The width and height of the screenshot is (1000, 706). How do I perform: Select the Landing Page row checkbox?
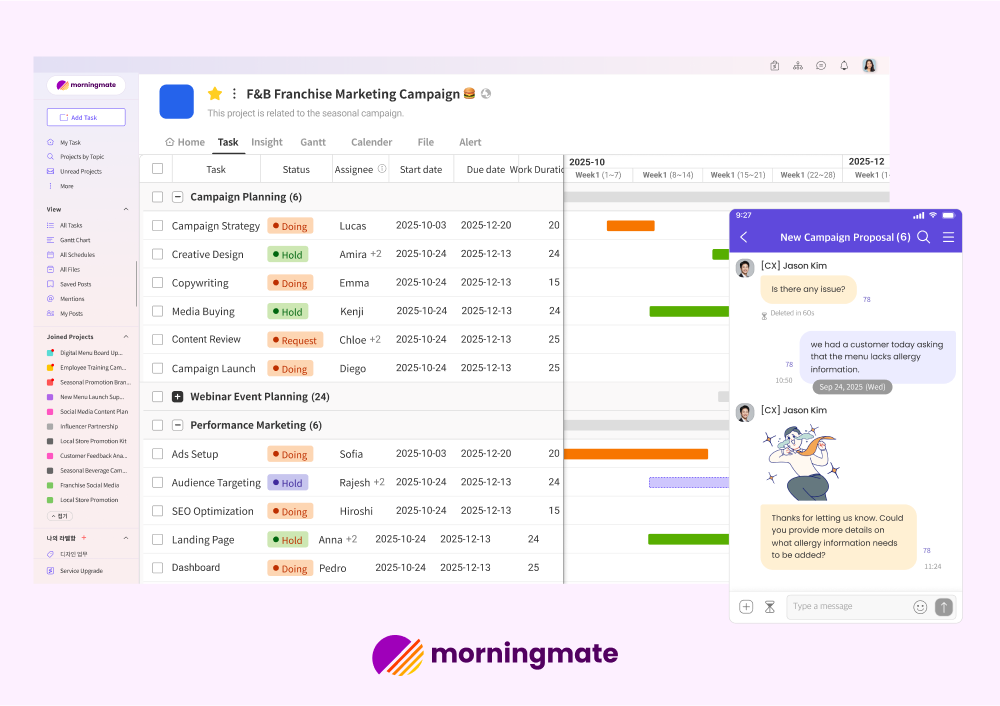157,540
